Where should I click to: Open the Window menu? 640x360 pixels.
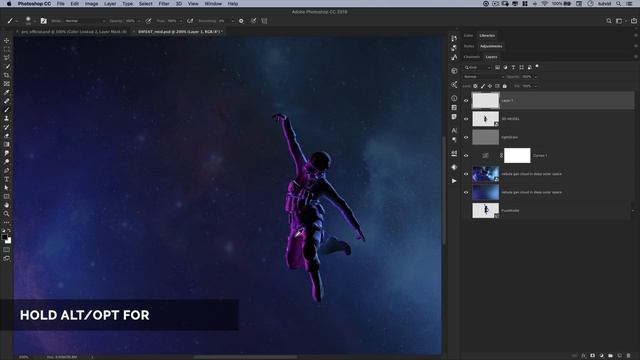(213, 4)
